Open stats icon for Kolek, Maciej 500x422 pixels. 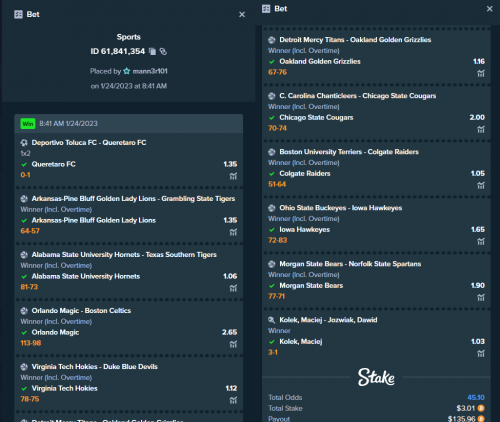coord(481,353)
